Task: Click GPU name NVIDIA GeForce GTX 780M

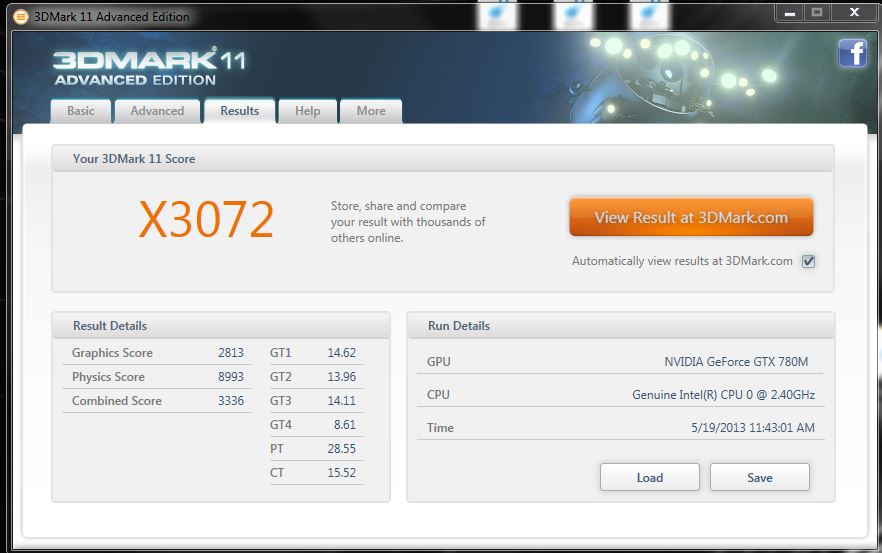Action: pos(736,362)
